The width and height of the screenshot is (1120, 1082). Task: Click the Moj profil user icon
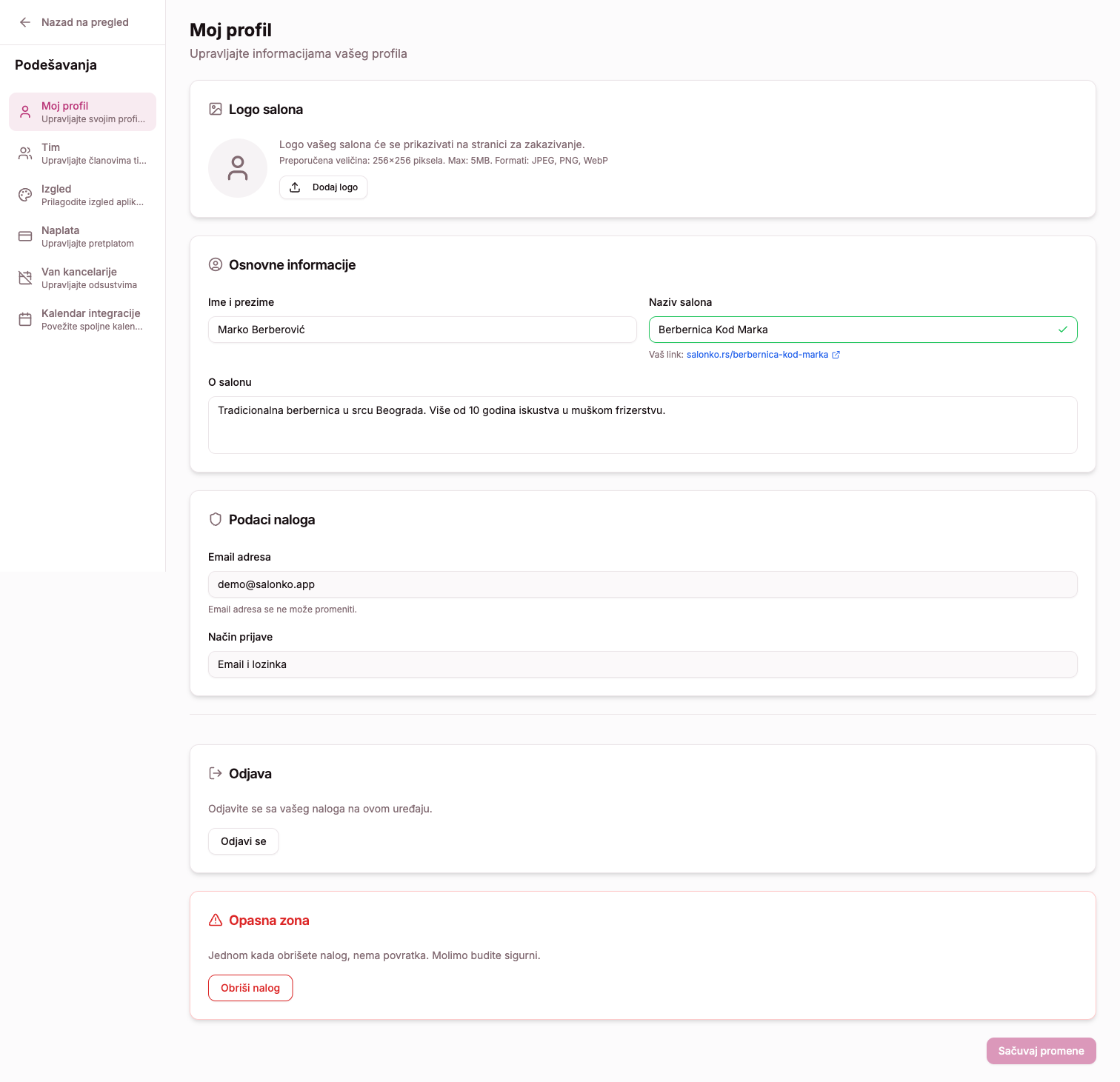coord(25,112)
